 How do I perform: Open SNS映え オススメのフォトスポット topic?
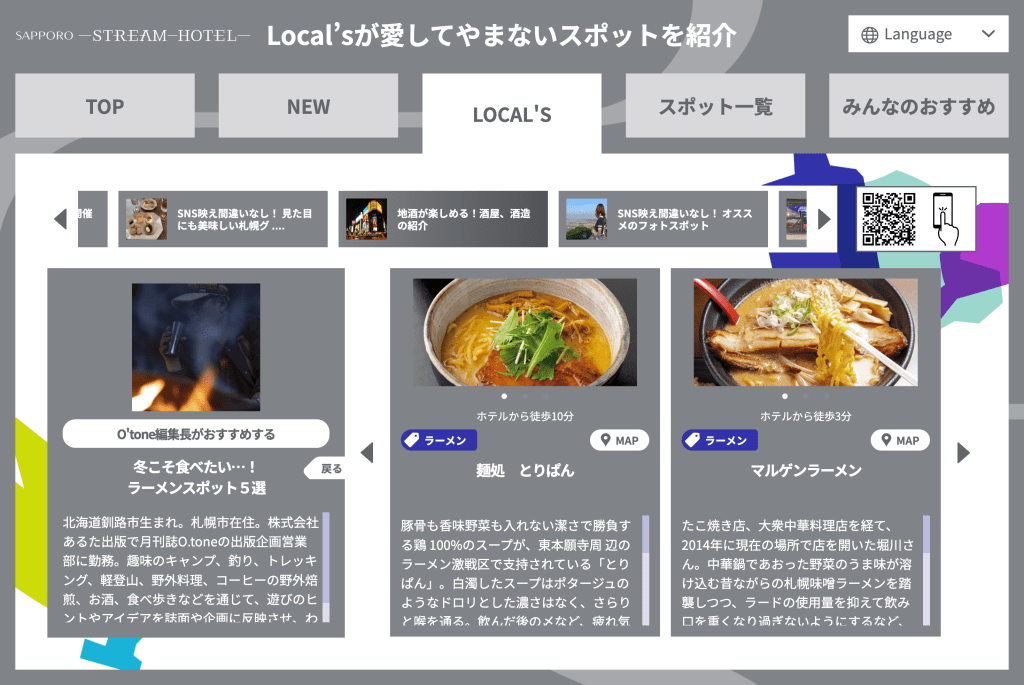pyautogui.click(x=663, y=219)
